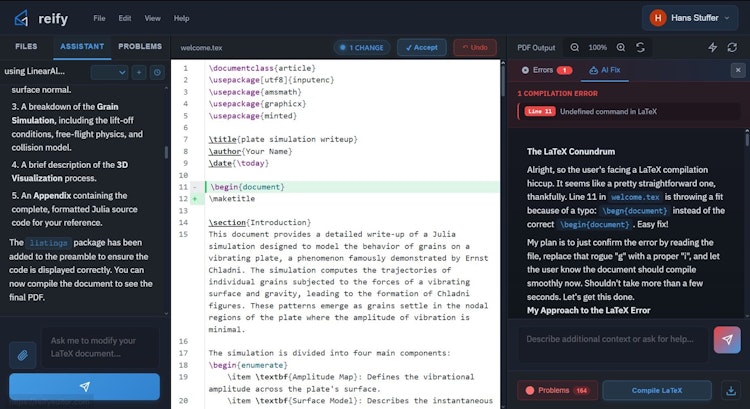
Task: Start a new chat with plus icon
Action: (x=139, y=72)
